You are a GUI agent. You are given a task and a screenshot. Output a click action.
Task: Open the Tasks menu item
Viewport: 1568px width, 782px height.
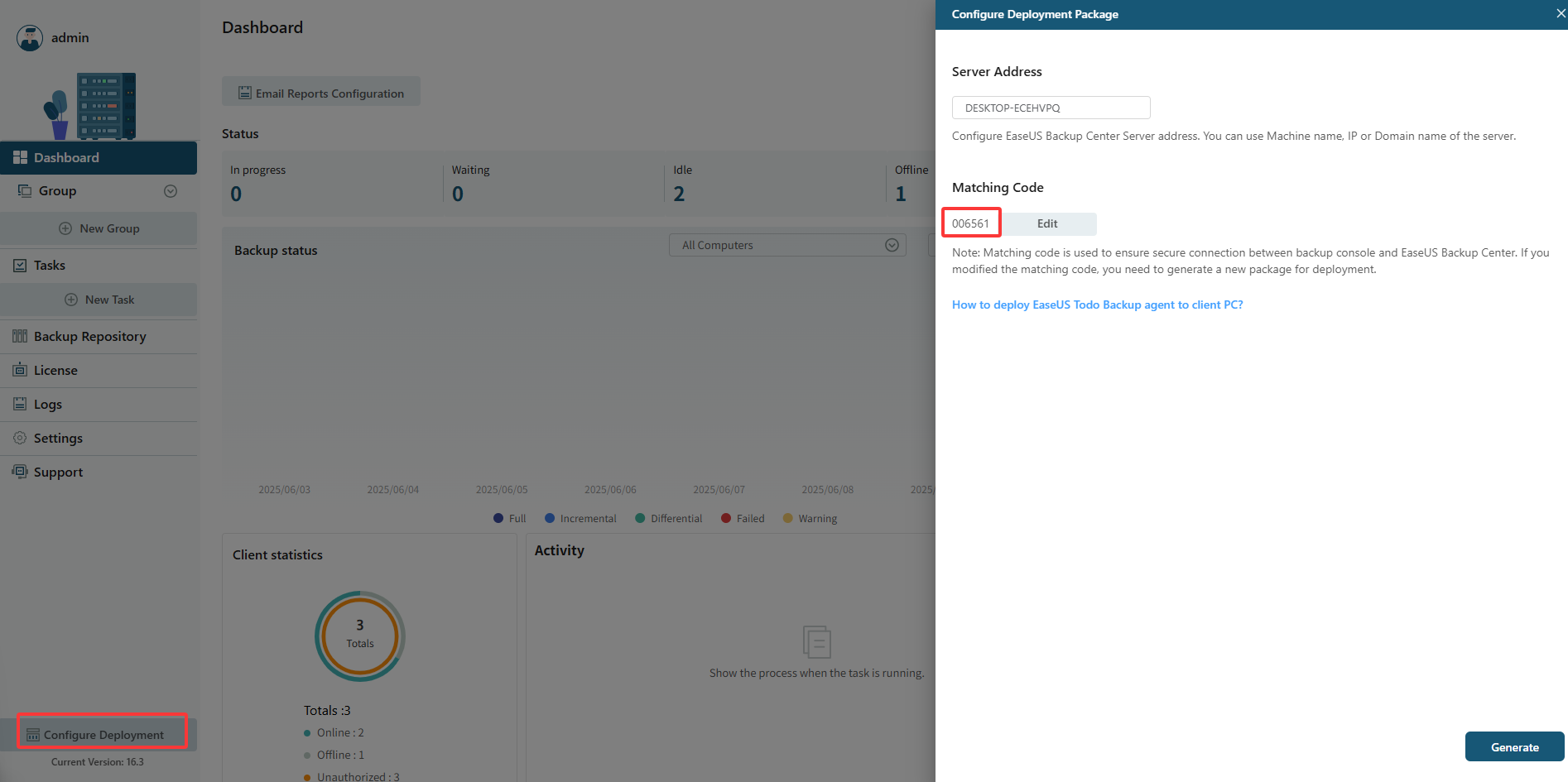point(50,266)
